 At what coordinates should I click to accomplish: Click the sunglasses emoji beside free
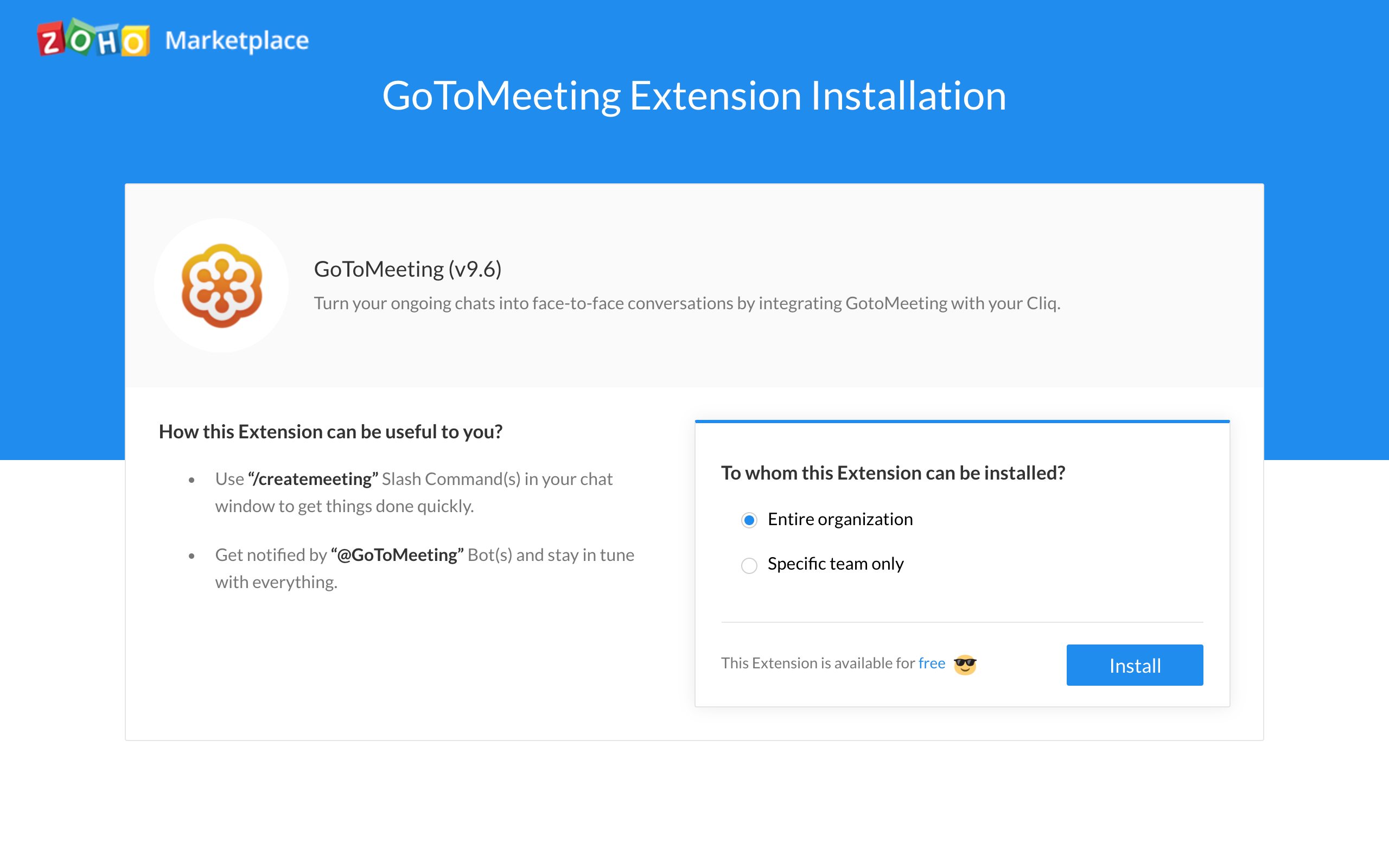965,664
